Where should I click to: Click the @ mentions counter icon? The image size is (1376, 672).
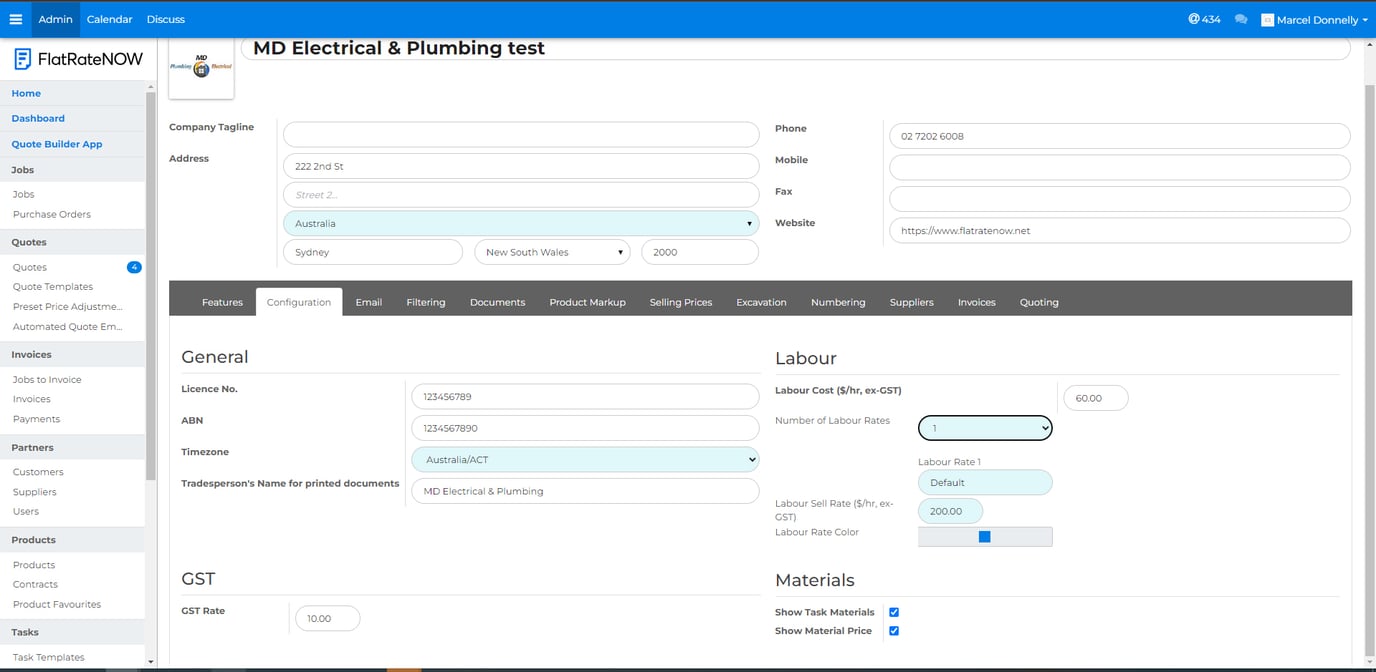[x=1194, y=19]
